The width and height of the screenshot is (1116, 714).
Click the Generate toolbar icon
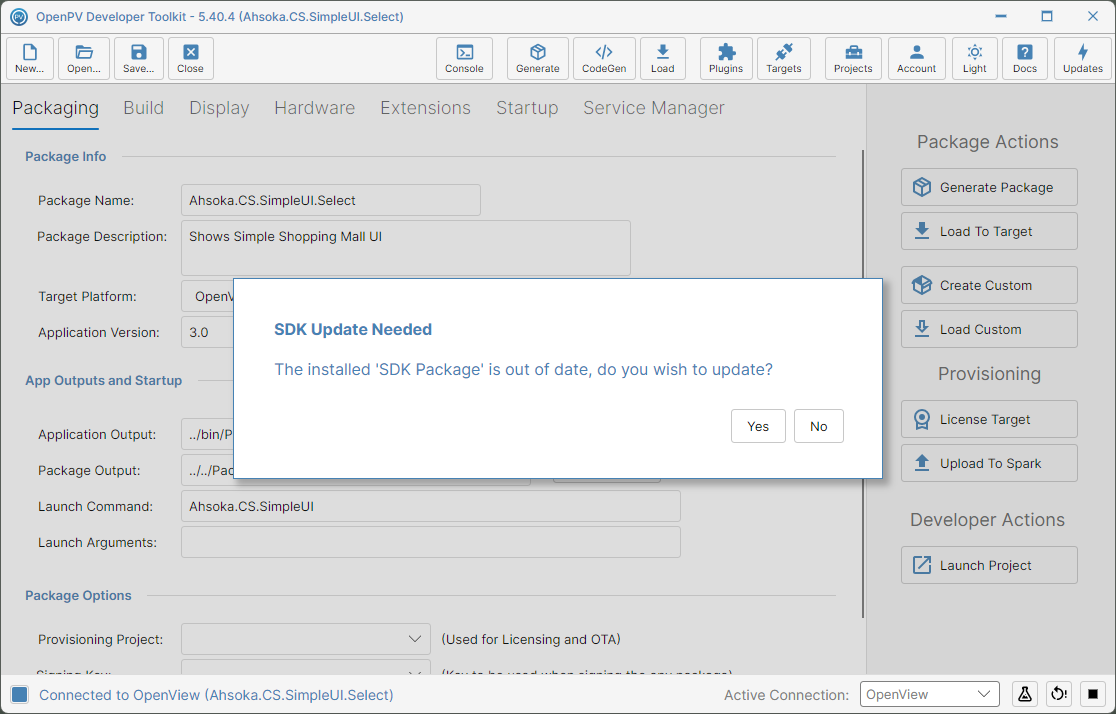click(537, 58)
